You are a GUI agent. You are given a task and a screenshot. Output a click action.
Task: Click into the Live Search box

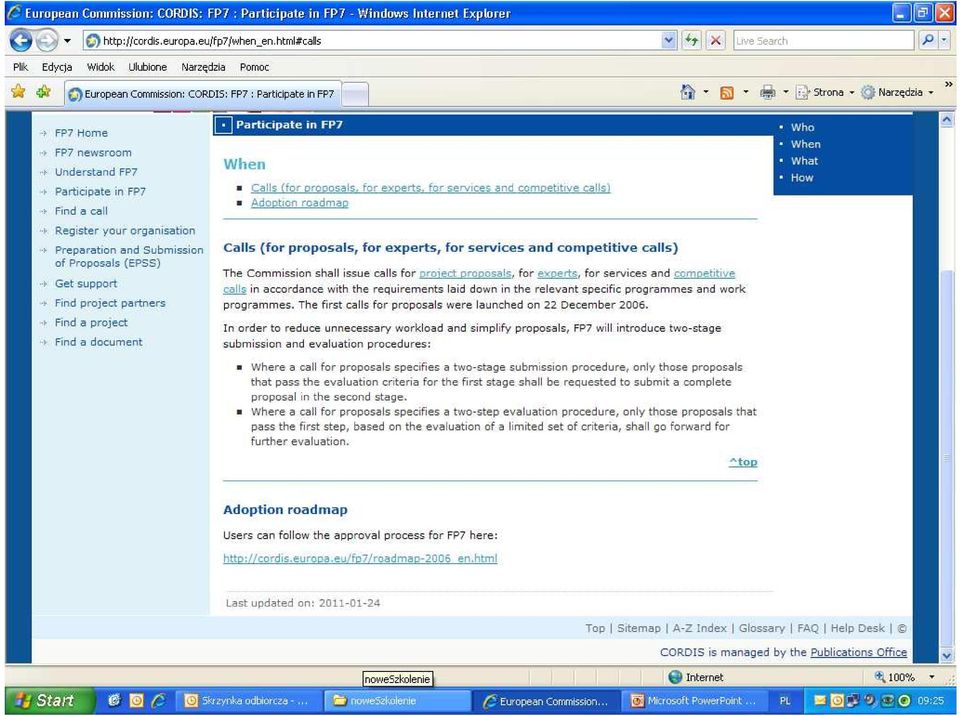tap(823, 41)
